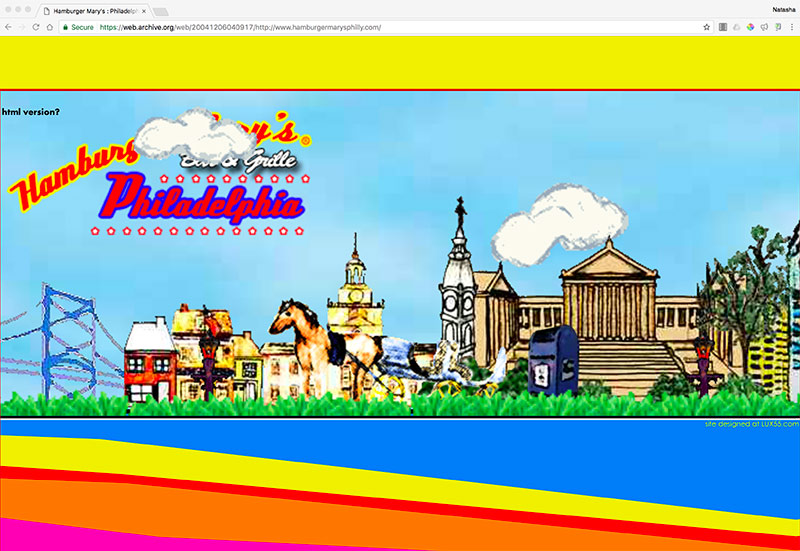800x551 pixels.
Task: Bookmark this page with the star
Action: (x=707, y=27)
